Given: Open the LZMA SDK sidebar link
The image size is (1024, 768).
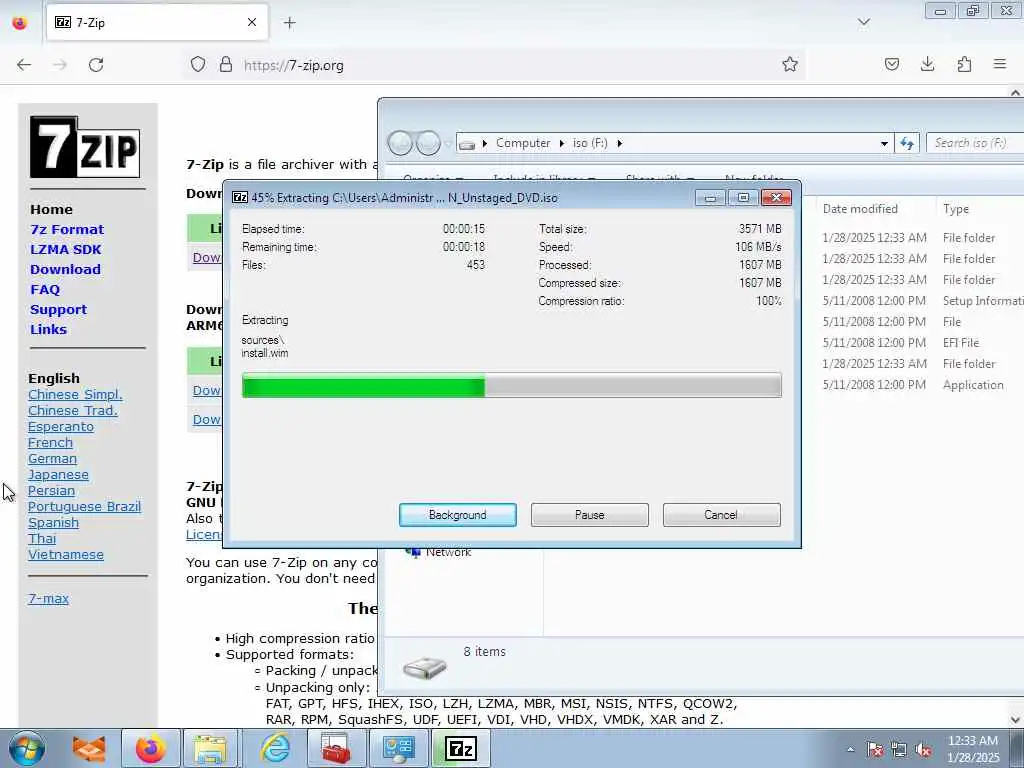Looking at the screenshot, I should coord(65,249).
